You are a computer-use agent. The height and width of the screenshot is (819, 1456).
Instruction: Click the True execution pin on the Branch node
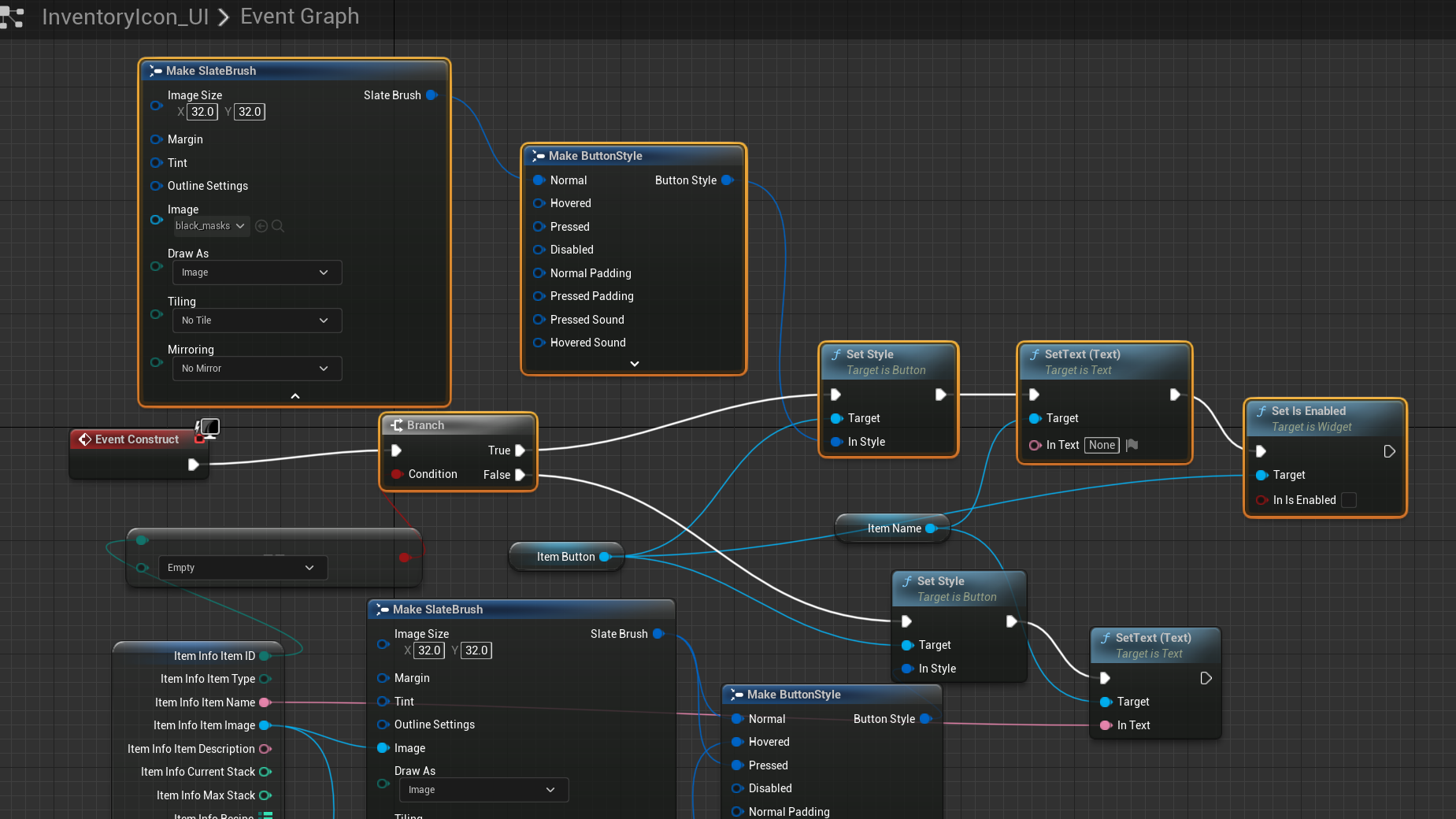click(520, 450)
